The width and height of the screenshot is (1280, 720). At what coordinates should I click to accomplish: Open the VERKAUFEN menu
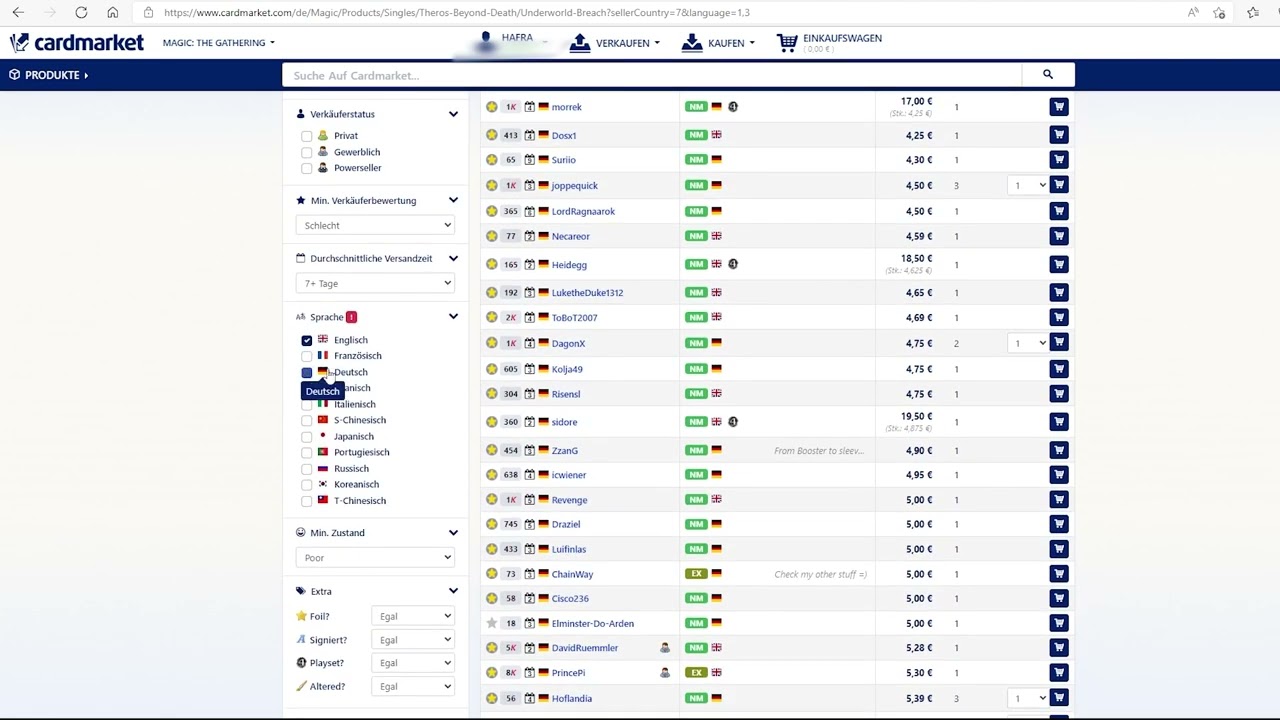click(x=614, y=43)
